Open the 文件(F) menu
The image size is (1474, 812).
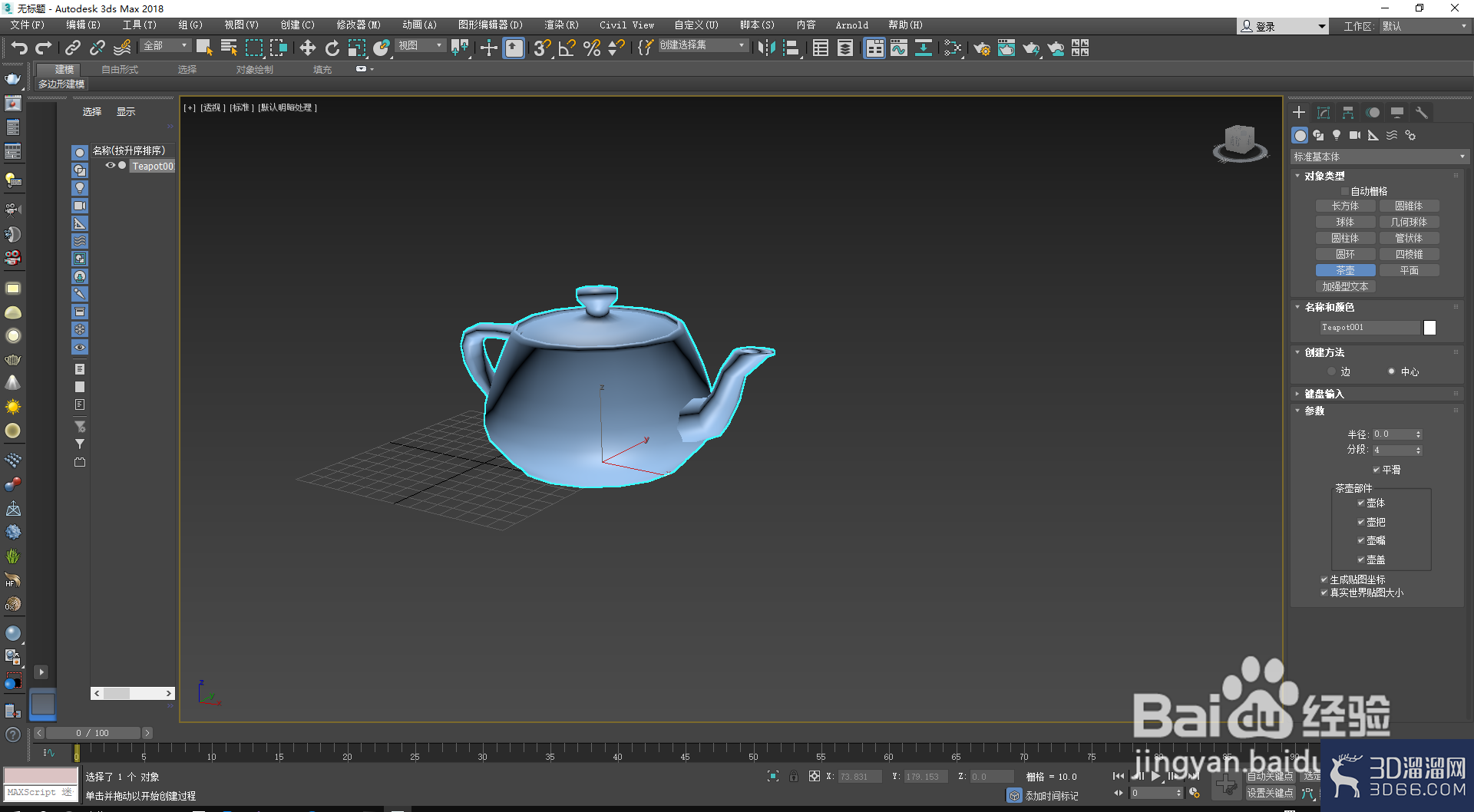click(x=28, y=25)
